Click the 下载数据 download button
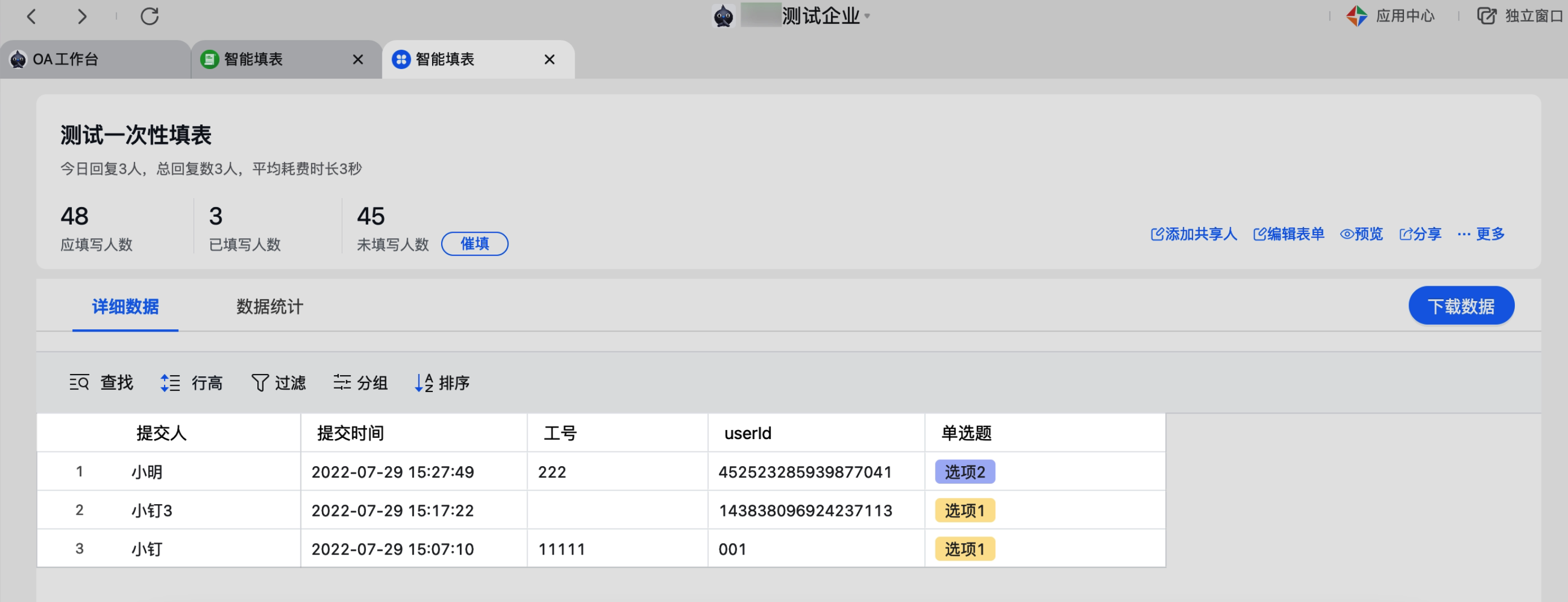Viewport: 1568px width, 602px height. tap(1462, 306)
